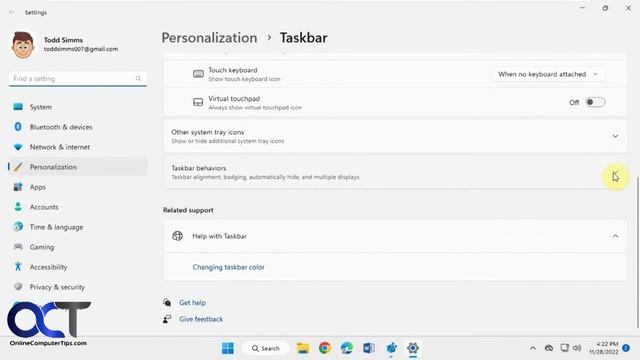Click the Touch keyboard icon
Image resolution: width=640 pixels, height=360 pixels.
(198, 74)
